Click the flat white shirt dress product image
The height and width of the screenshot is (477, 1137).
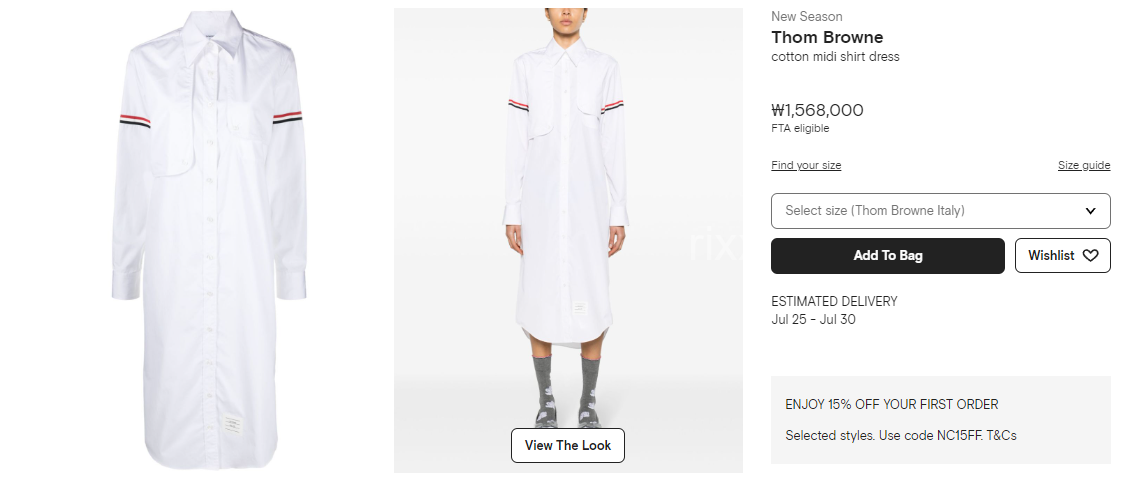209,238
